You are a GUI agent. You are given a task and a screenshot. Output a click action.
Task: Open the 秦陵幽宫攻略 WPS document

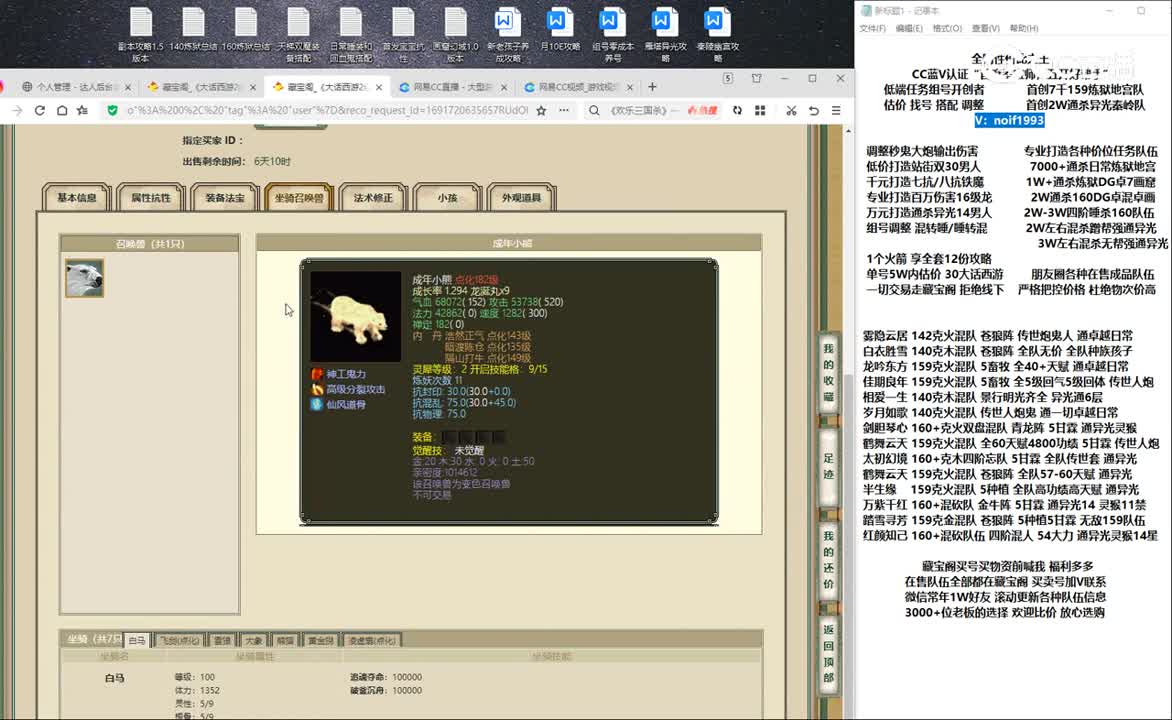[x=717, y=34]
